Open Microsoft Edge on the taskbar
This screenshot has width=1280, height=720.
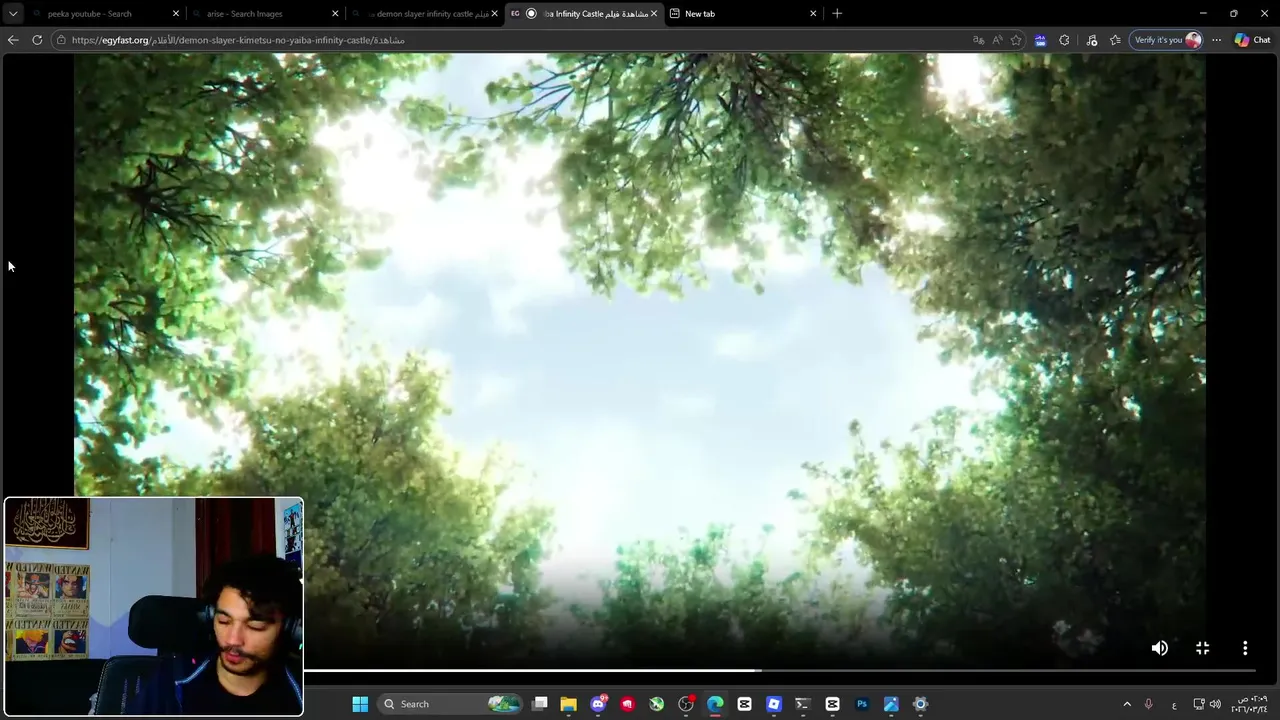pyautogui.click(x=715, y=704)
